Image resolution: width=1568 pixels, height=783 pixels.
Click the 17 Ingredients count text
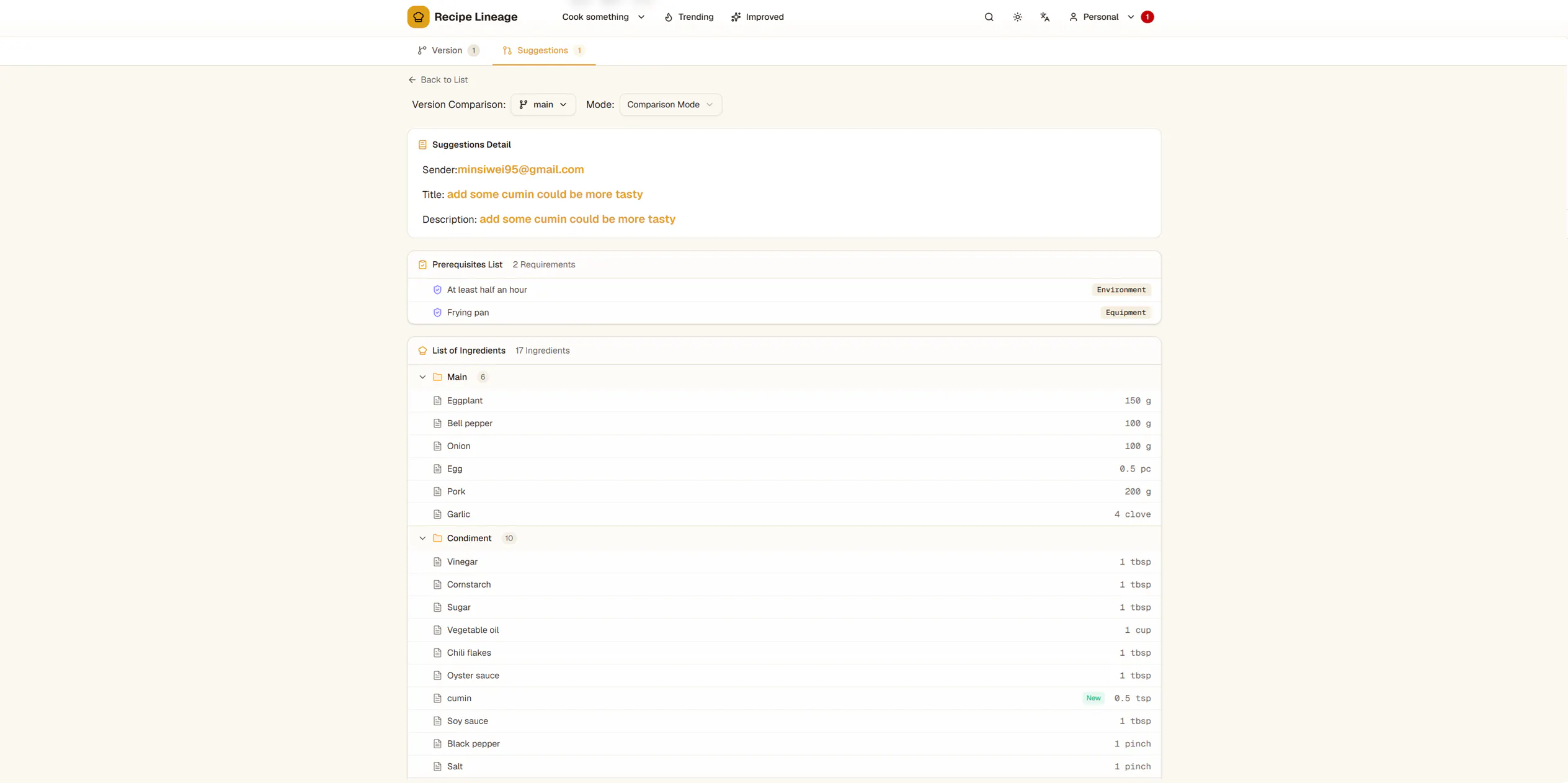click(542, 351)
